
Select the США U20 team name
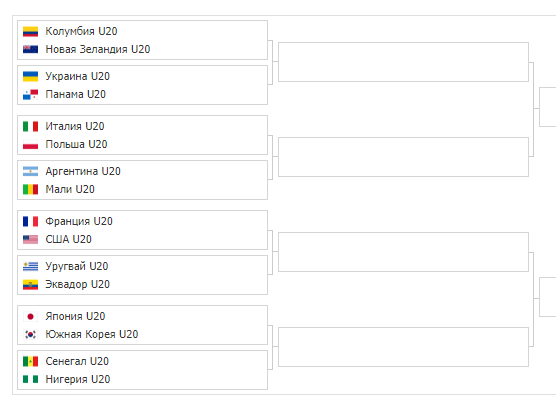coord(68,239)
